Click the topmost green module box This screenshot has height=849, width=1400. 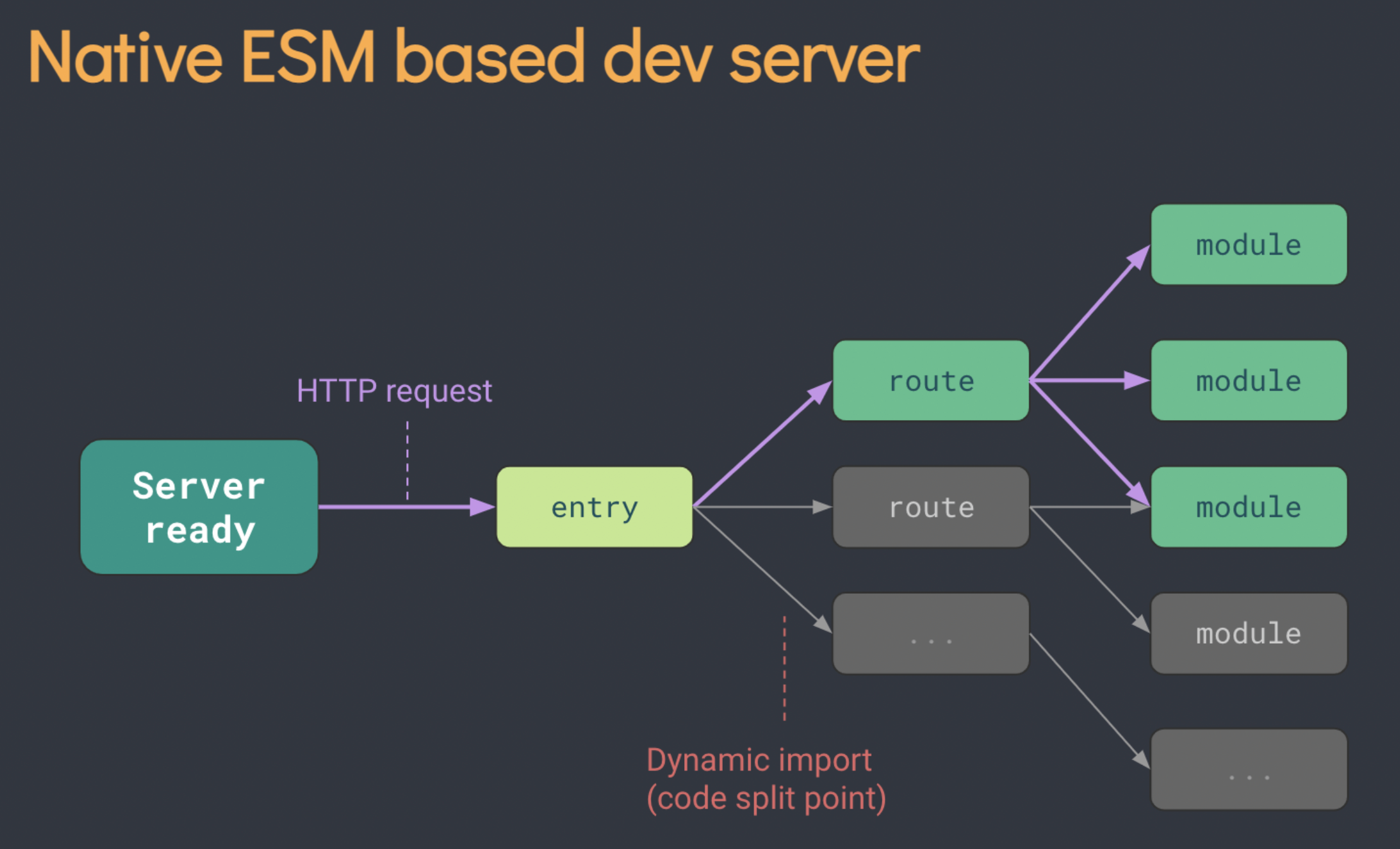[x=1248, y=244]
